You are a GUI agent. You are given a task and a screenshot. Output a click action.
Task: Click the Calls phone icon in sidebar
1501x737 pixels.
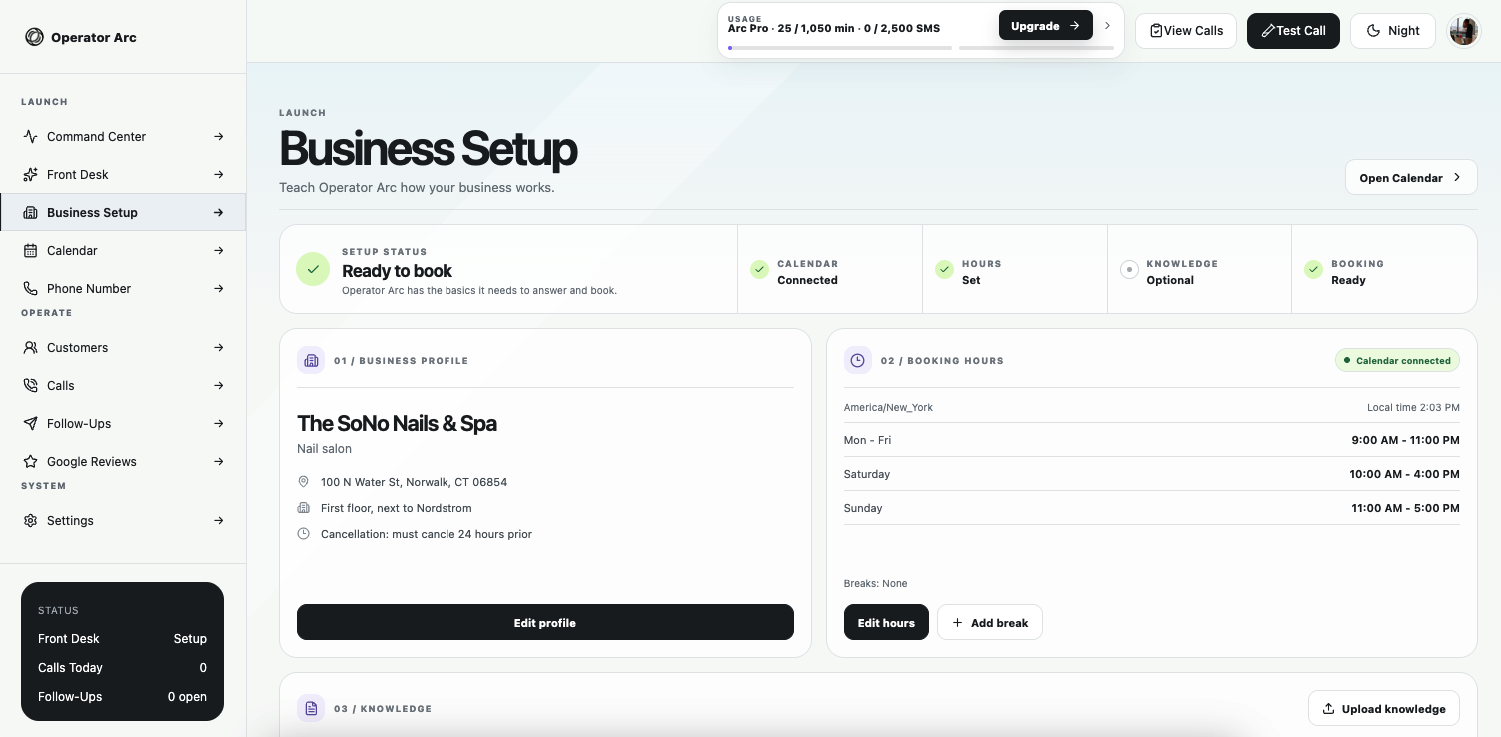coord(30,385)
